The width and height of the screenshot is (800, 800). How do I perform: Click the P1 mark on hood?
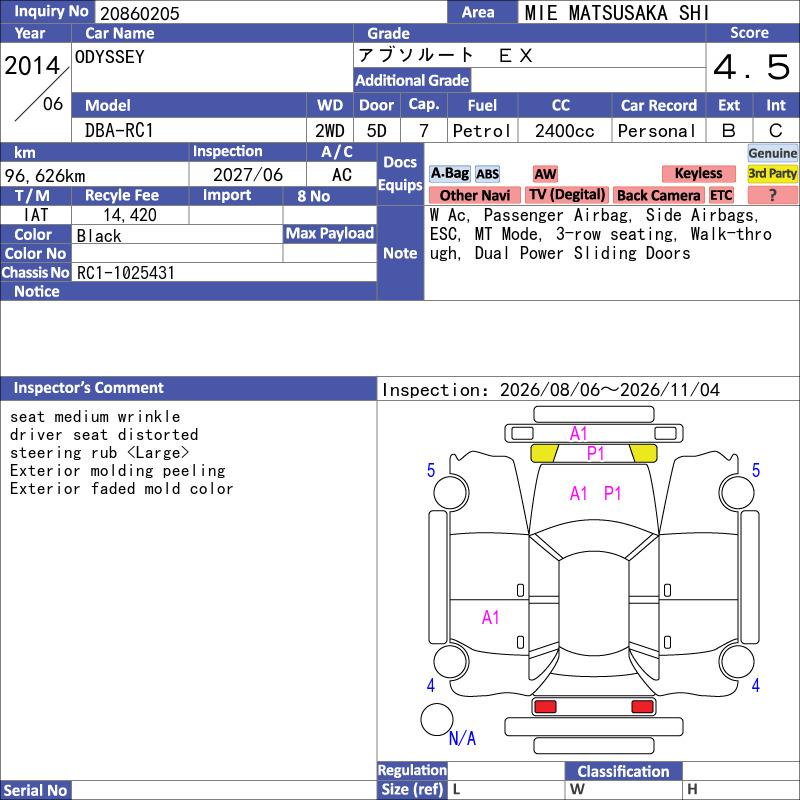pyautogui.click(x=612, y=493)
